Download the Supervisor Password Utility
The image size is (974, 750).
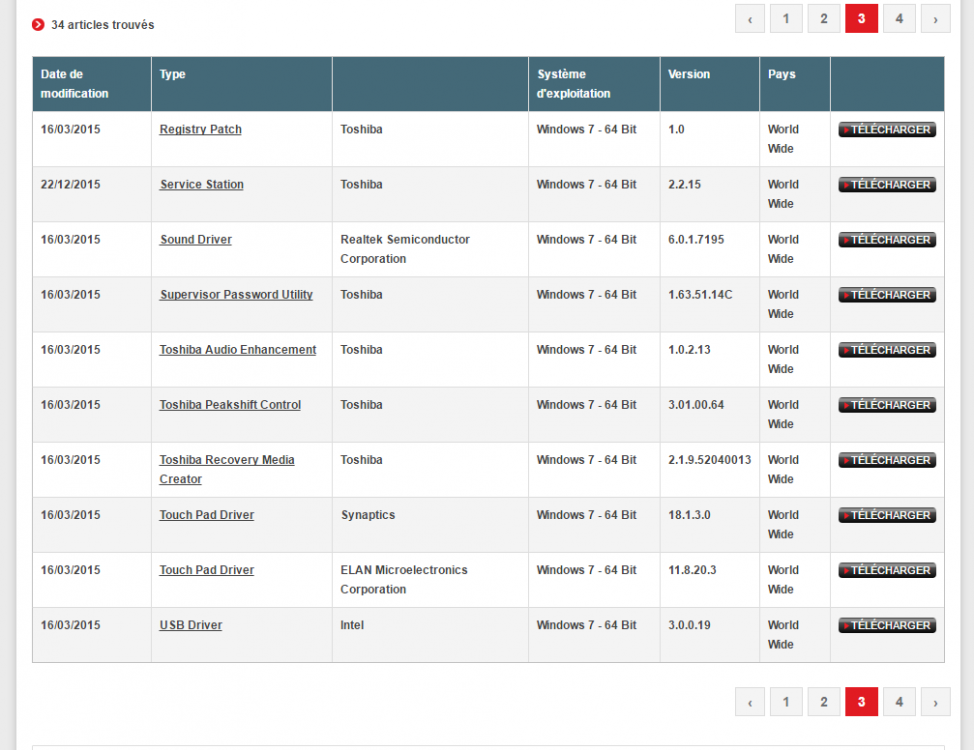(x=887, y=295)
